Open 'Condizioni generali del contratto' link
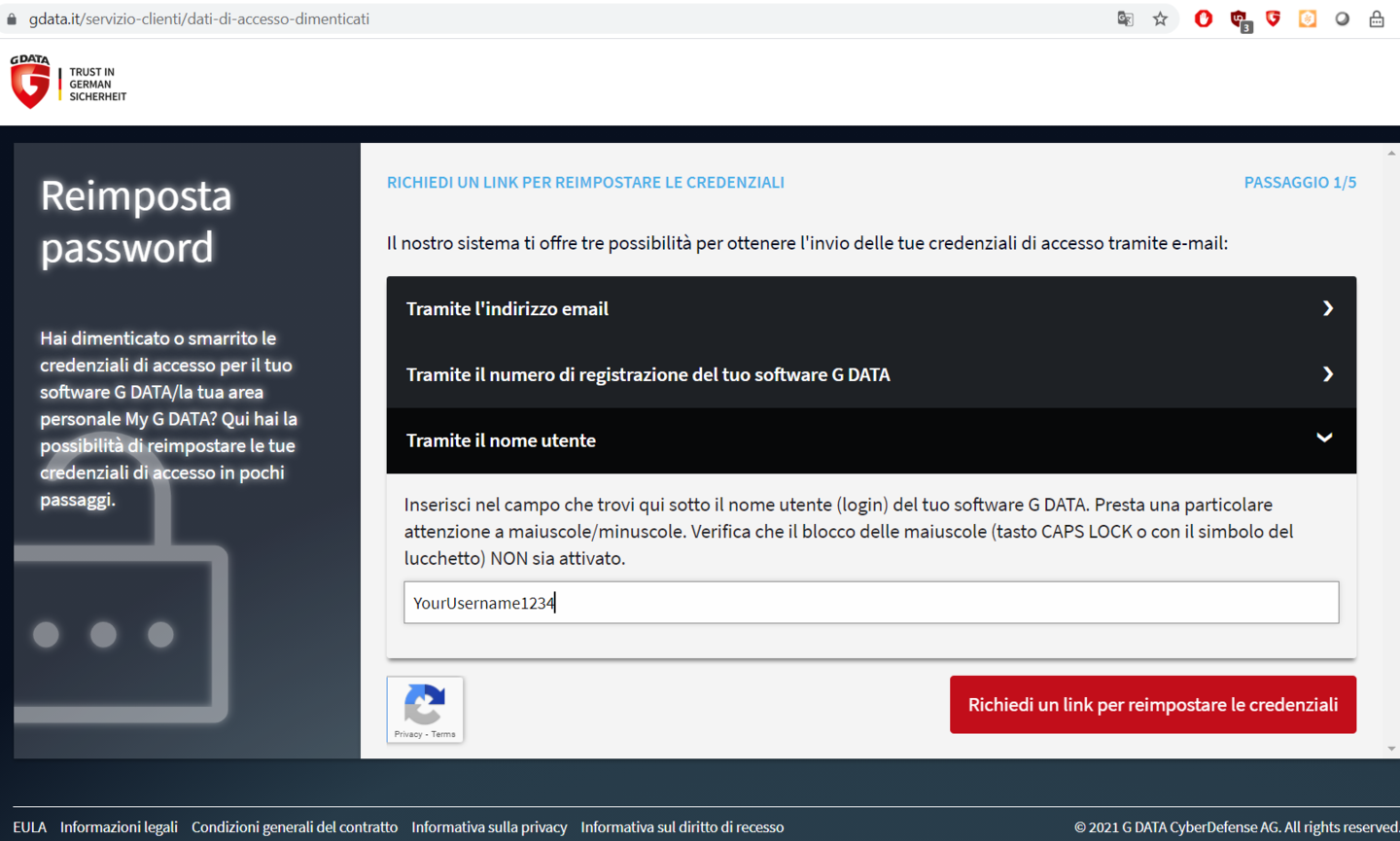Viewport: 1400px width, 841px height. coord(295,827)
